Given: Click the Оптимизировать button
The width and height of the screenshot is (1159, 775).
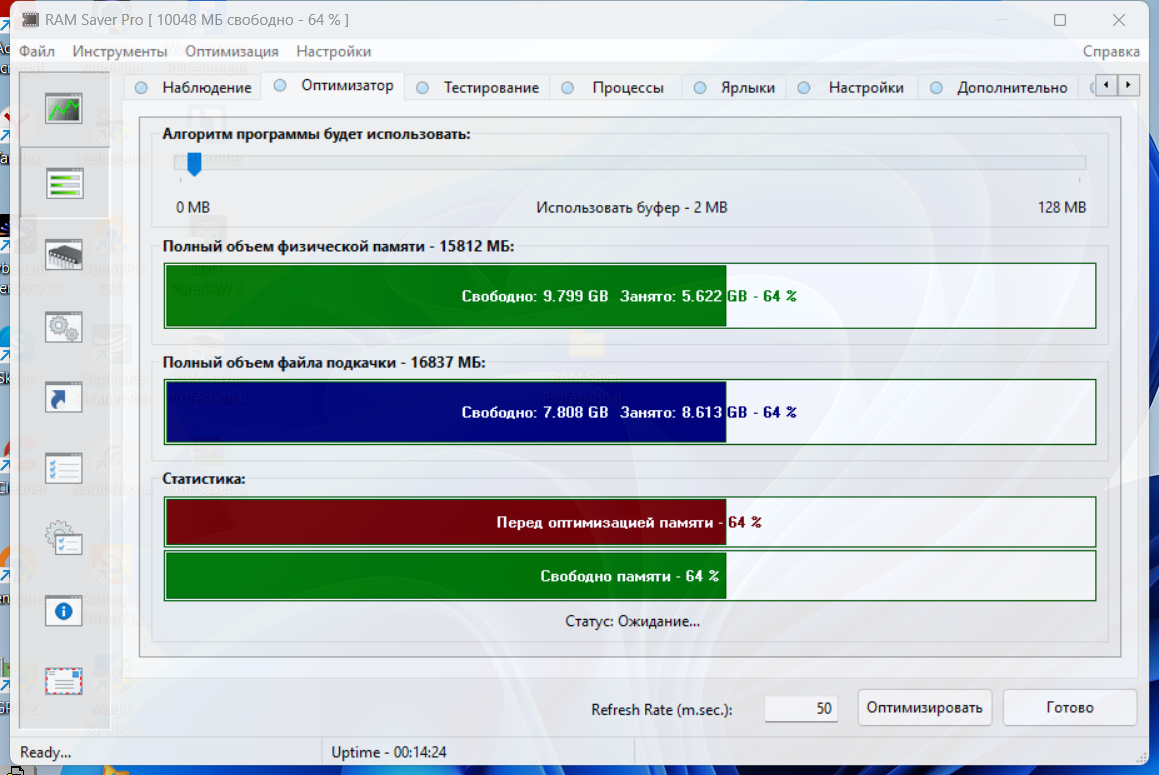Looking at the screenshot, I should pyautogui.click(x=924, y=708).
